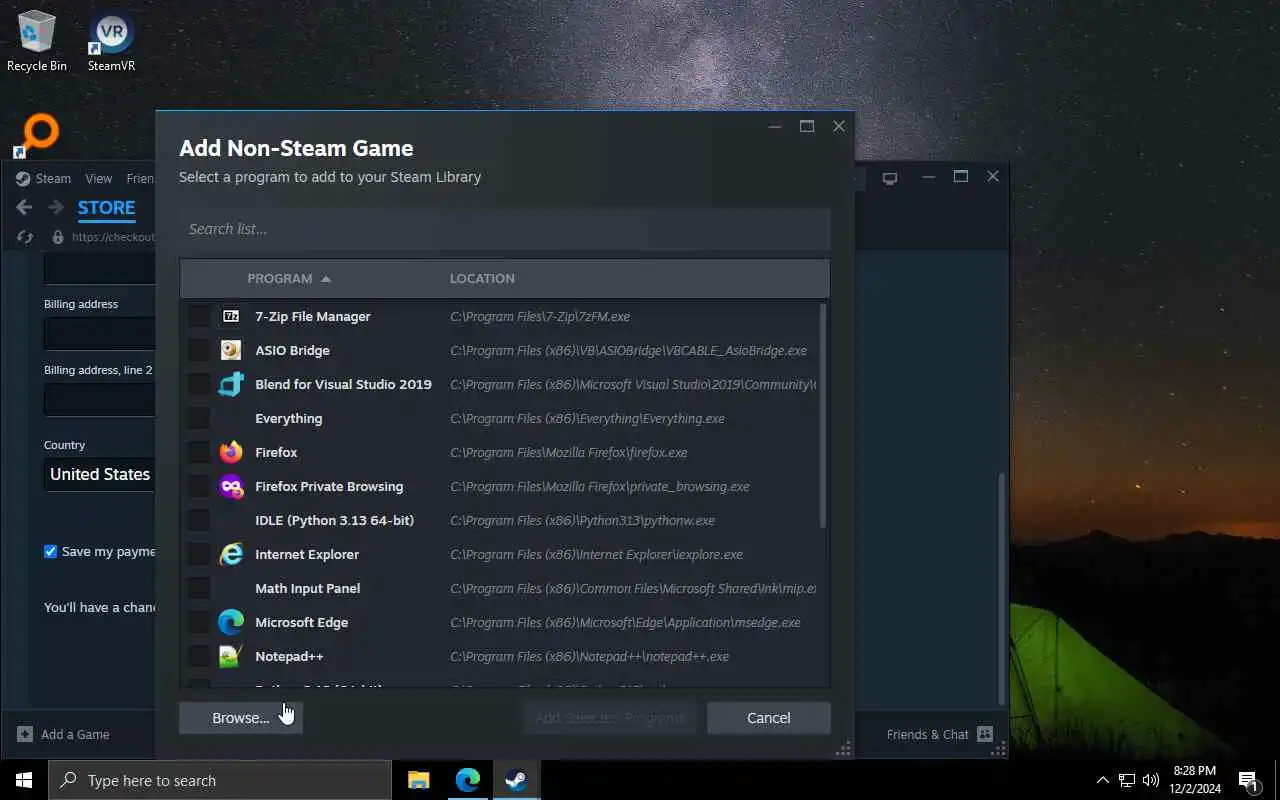Open the View menu in Steam window

point(98,178)
